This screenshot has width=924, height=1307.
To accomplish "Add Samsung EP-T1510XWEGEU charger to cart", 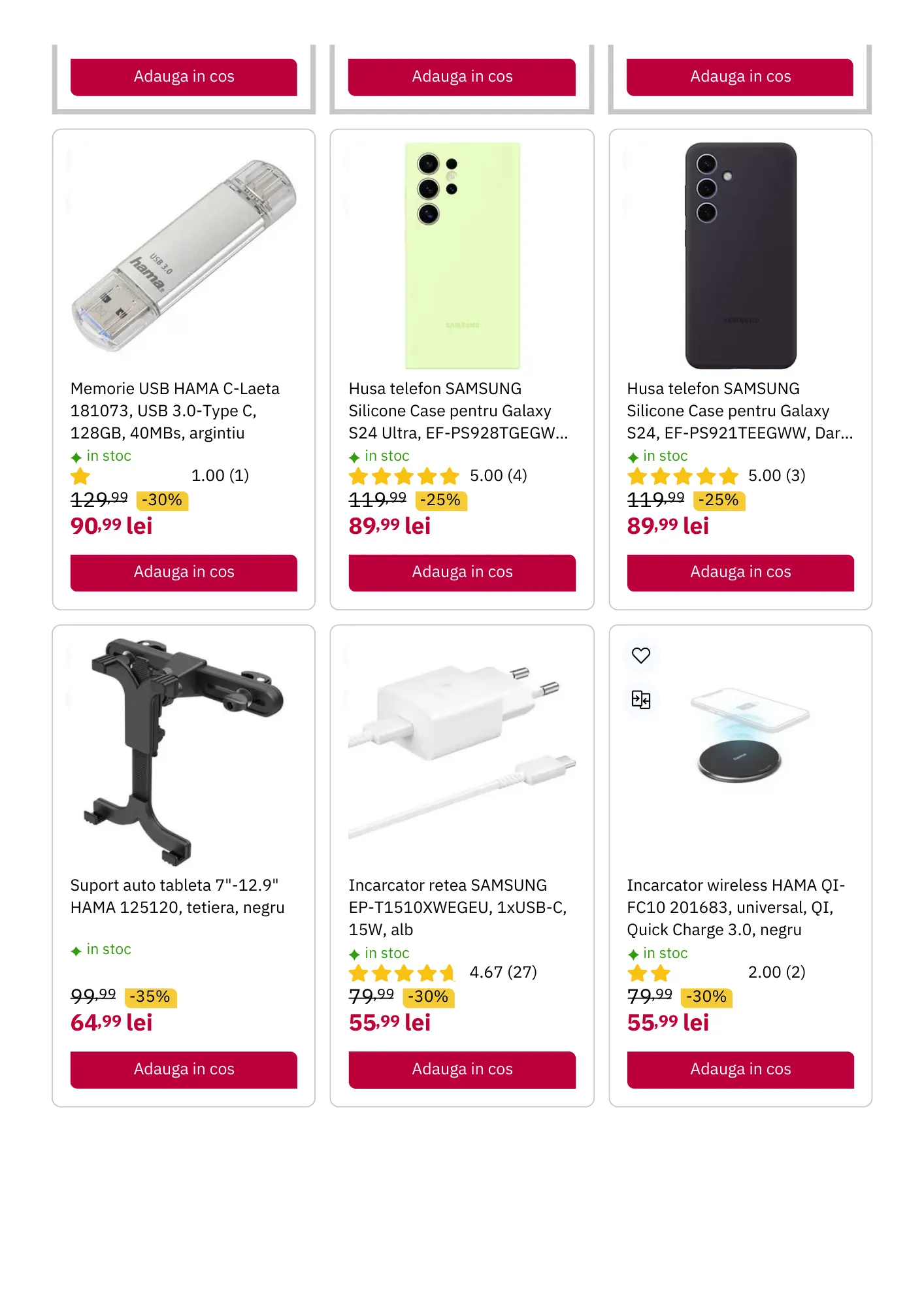I will pyautogui.click(x=462, y=1069).
